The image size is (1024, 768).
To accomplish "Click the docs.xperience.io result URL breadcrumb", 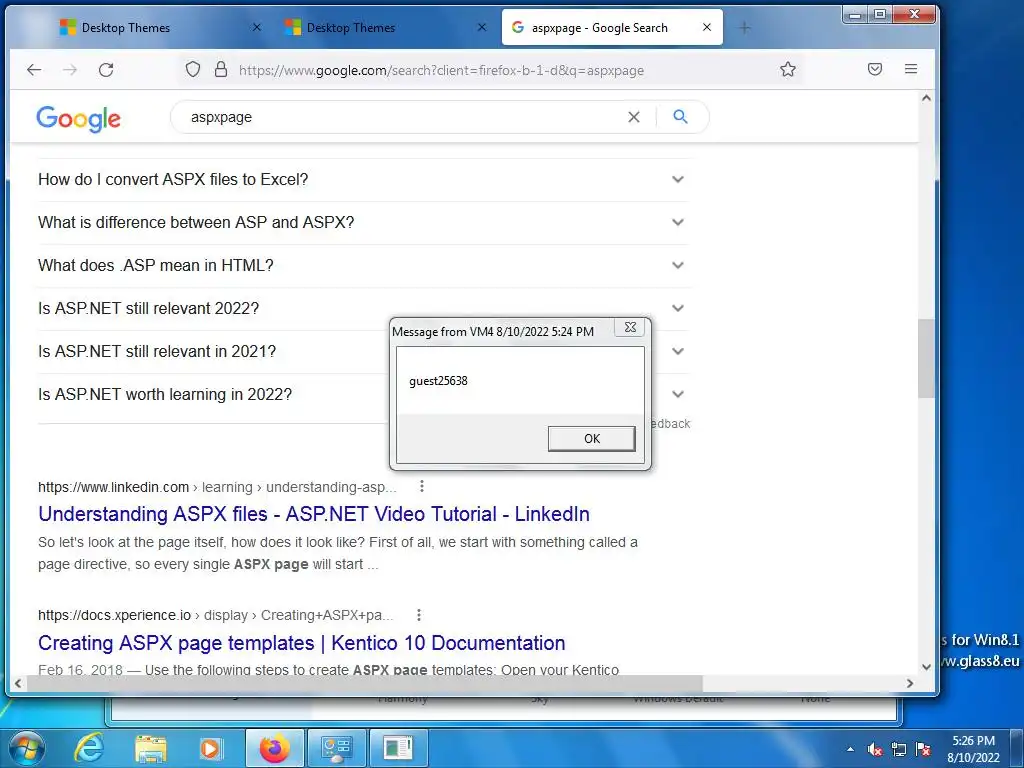I will (x=216, y=615).
